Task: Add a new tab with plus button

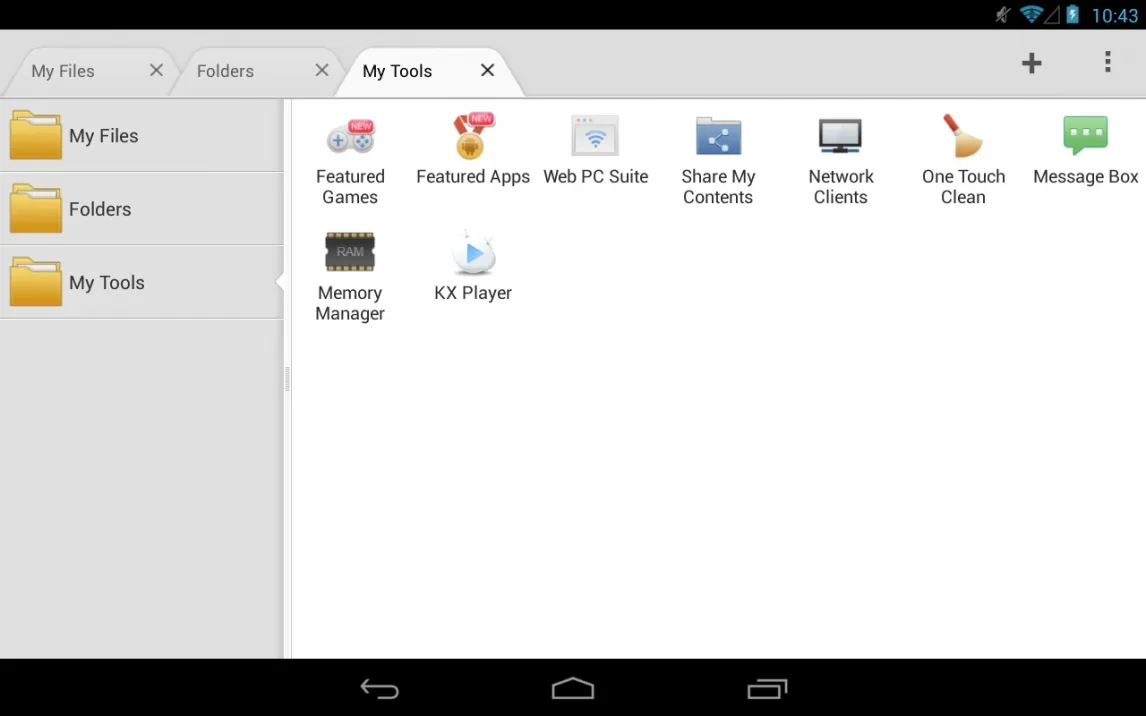Action: point(1031,64)
